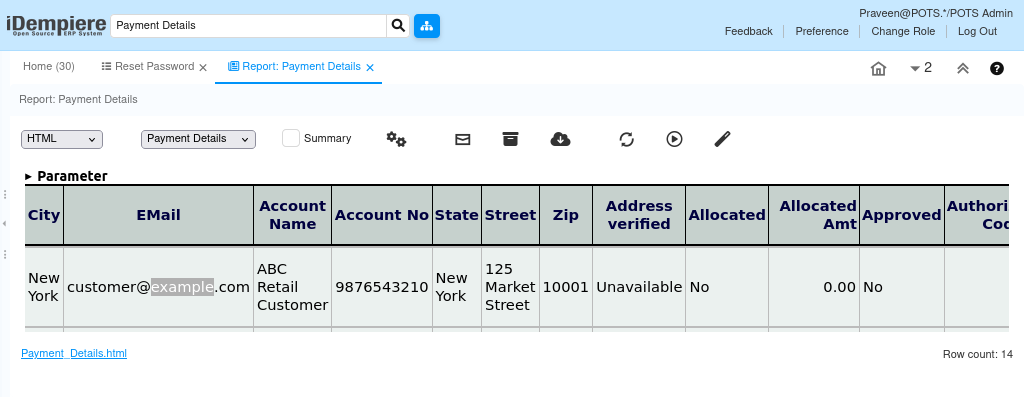This screenshot has width=1024, height=397.
Task: Open the HTML format dropdown
Action: [62, 139]
